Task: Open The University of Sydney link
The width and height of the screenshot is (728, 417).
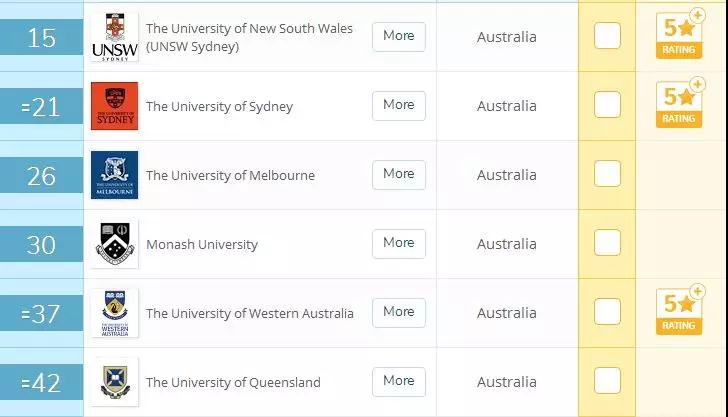Action: (219, 106)
